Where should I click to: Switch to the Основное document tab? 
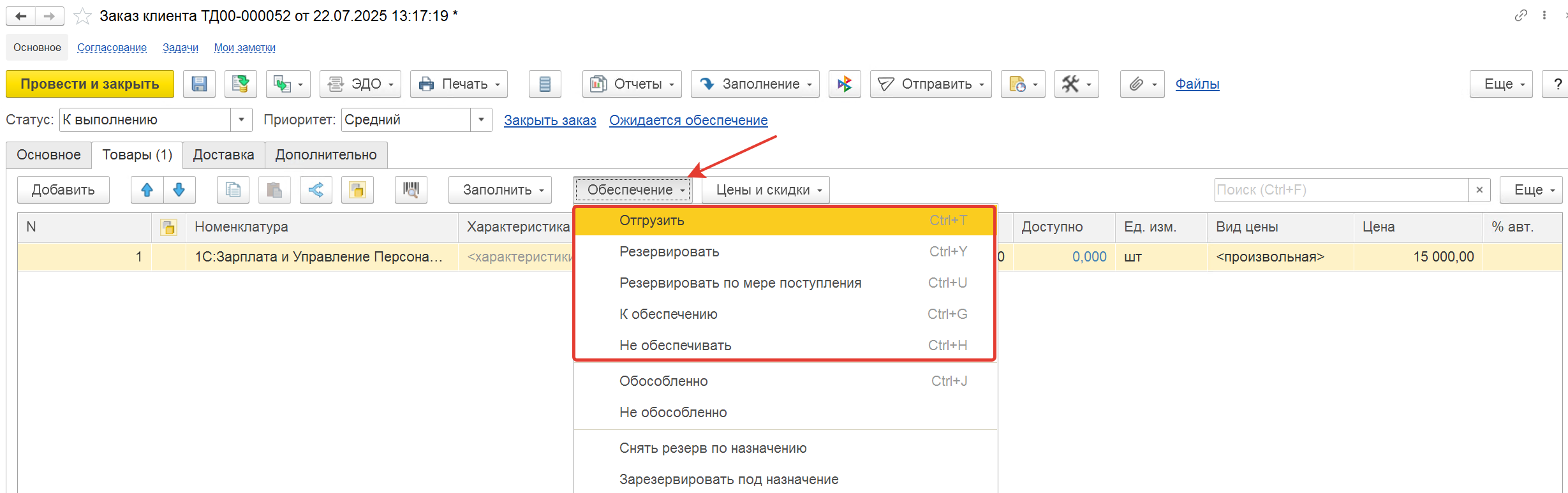tap(48, 155)
